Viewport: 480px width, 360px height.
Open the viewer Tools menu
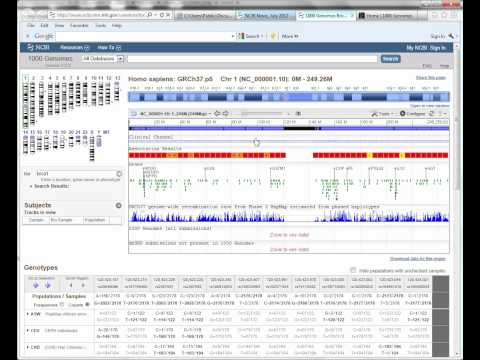coord(382,114)
